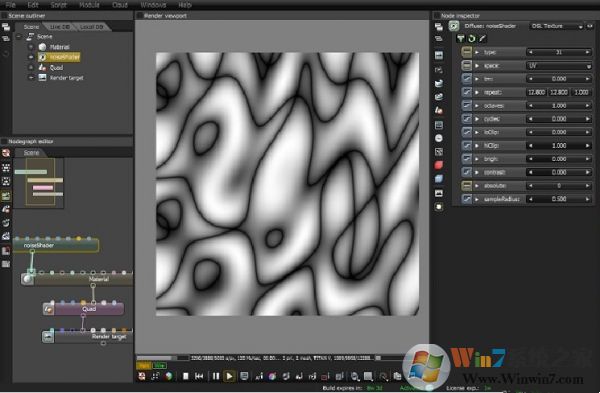Select Render target in the scene outliner
This screenshot has width=600, height=393.
[67, 78]
